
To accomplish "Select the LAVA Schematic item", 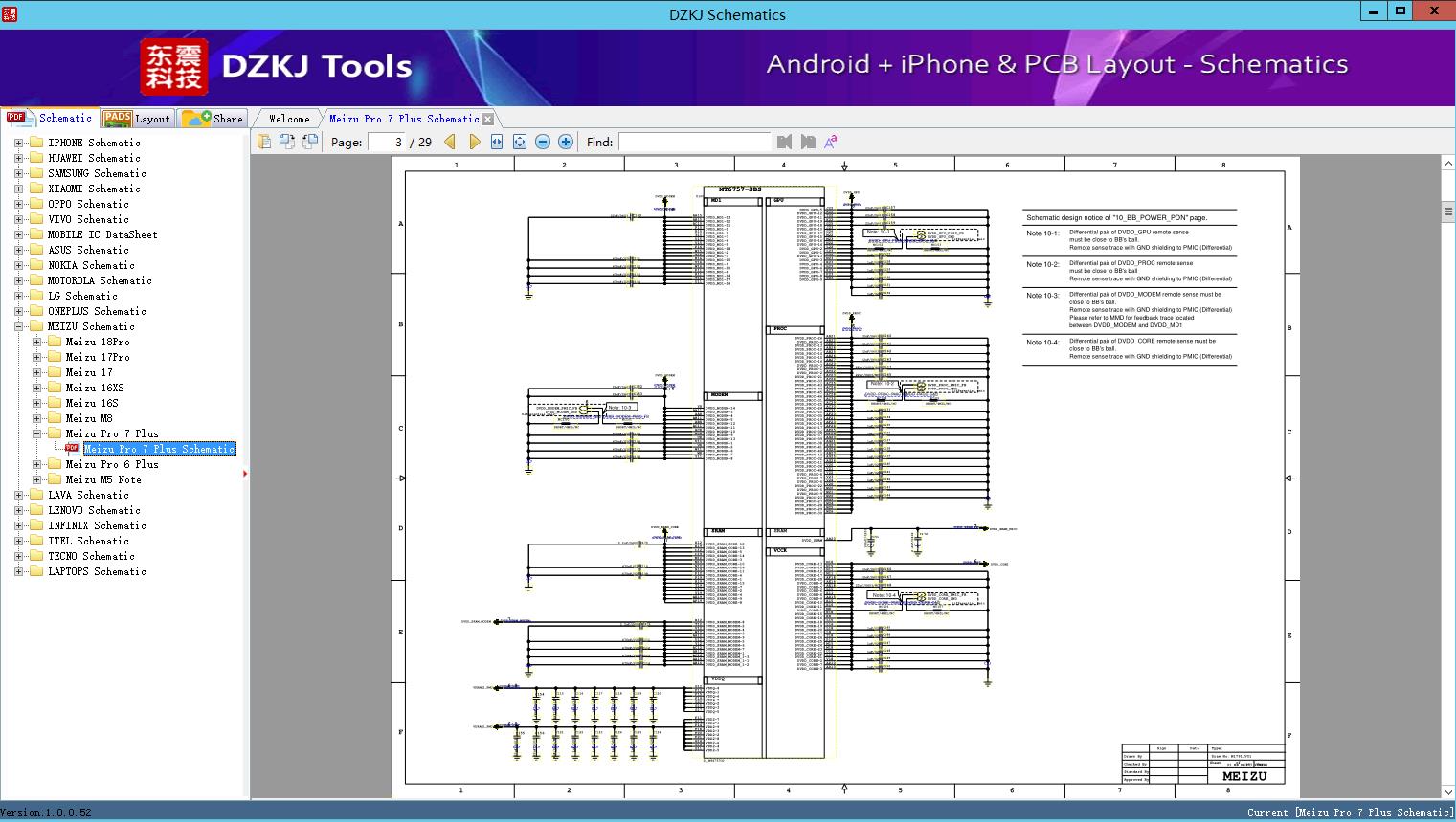I will (x=88, y=495).
